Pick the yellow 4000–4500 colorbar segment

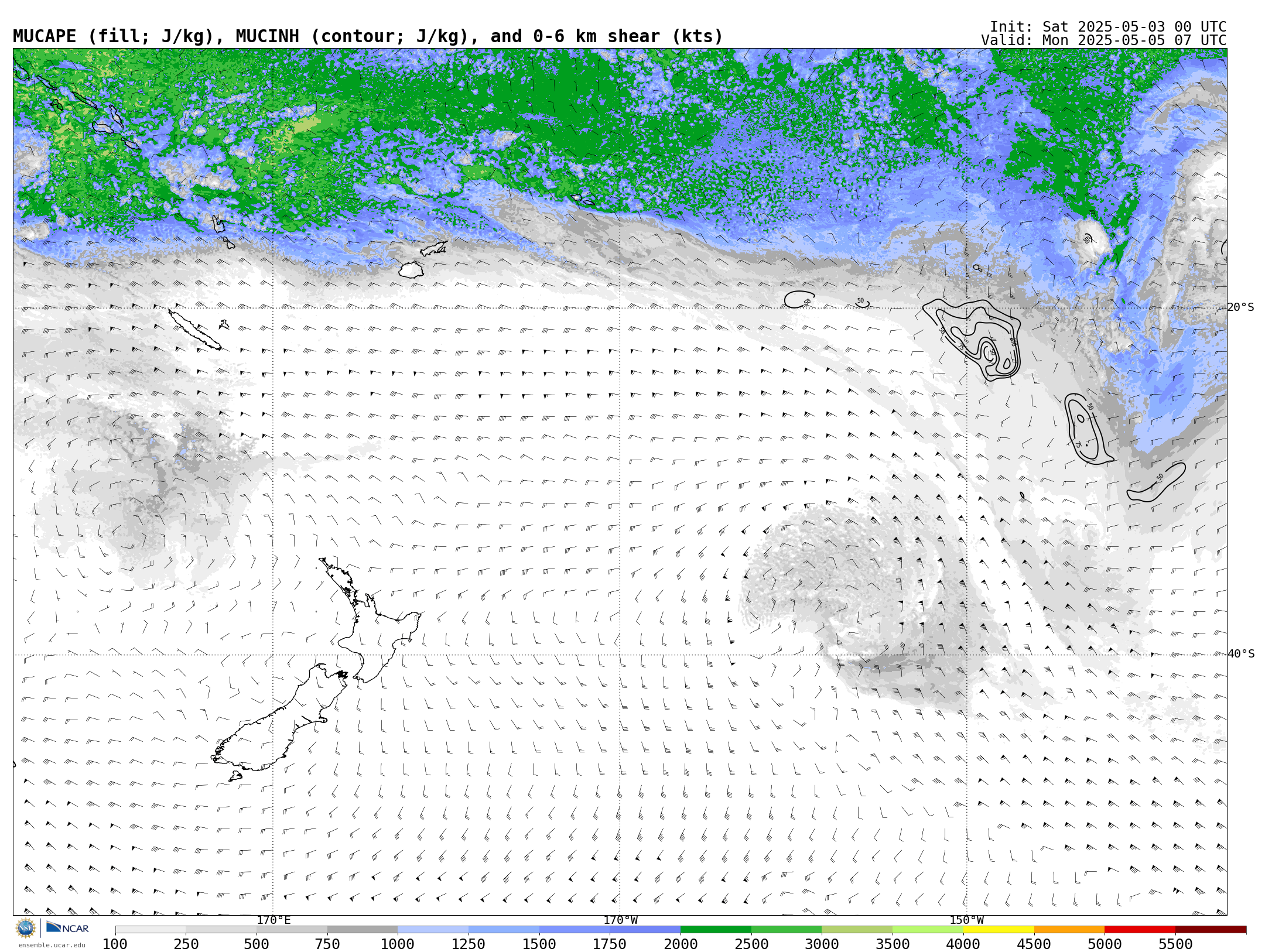point(999,929)
